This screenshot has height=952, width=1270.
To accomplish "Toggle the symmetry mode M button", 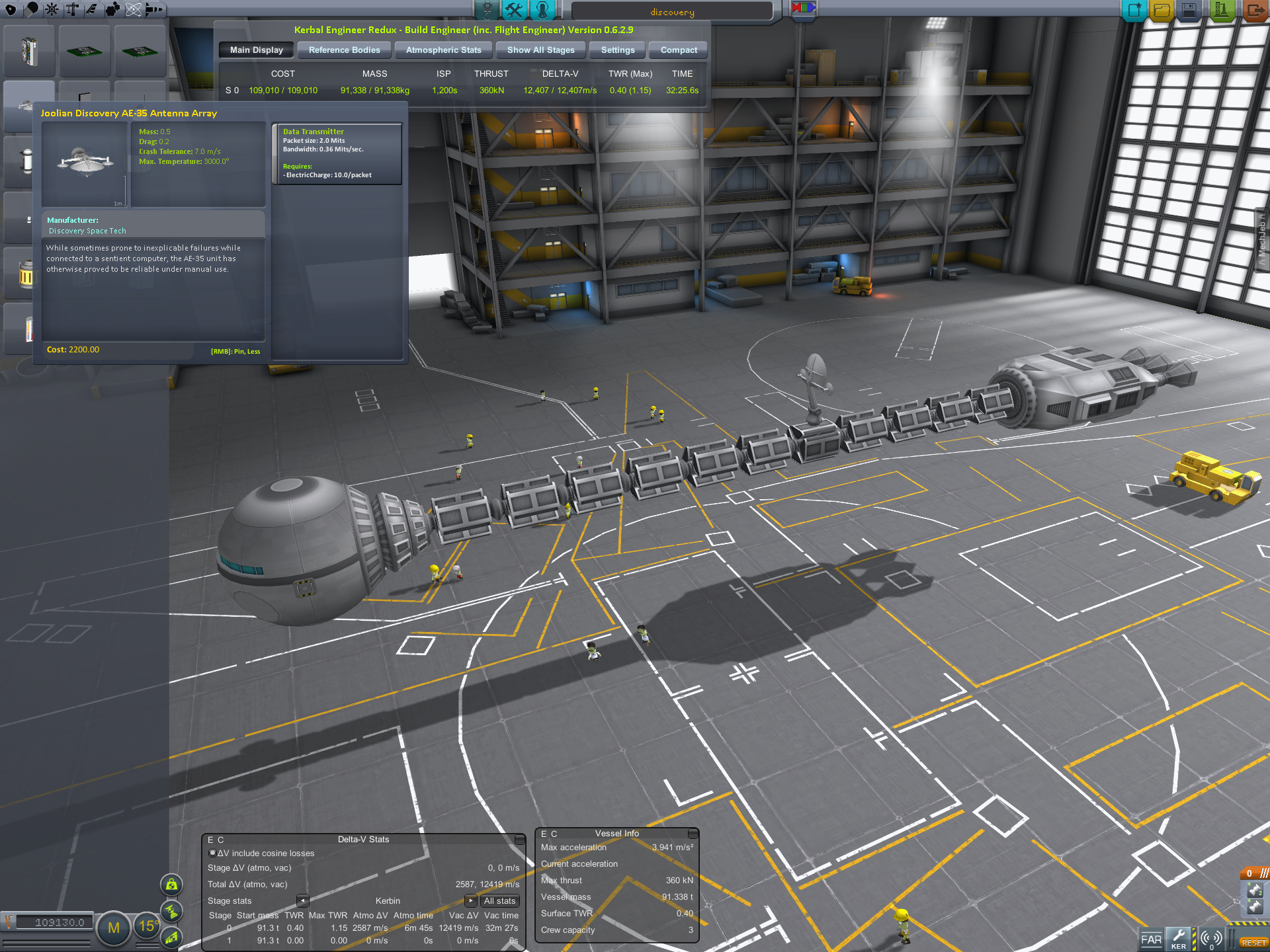I will pos(113,928).
